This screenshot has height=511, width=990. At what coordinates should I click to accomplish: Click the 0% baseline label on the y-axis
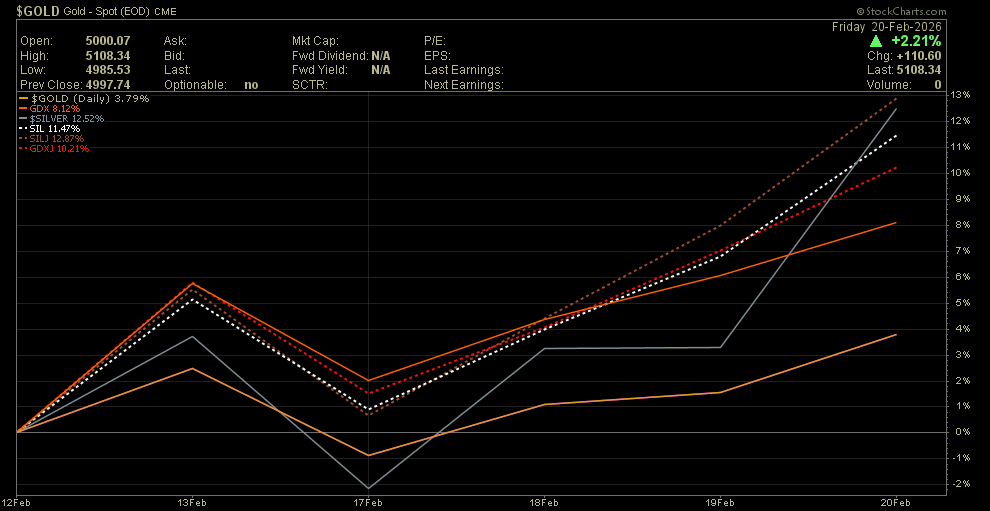click(960, 432)
